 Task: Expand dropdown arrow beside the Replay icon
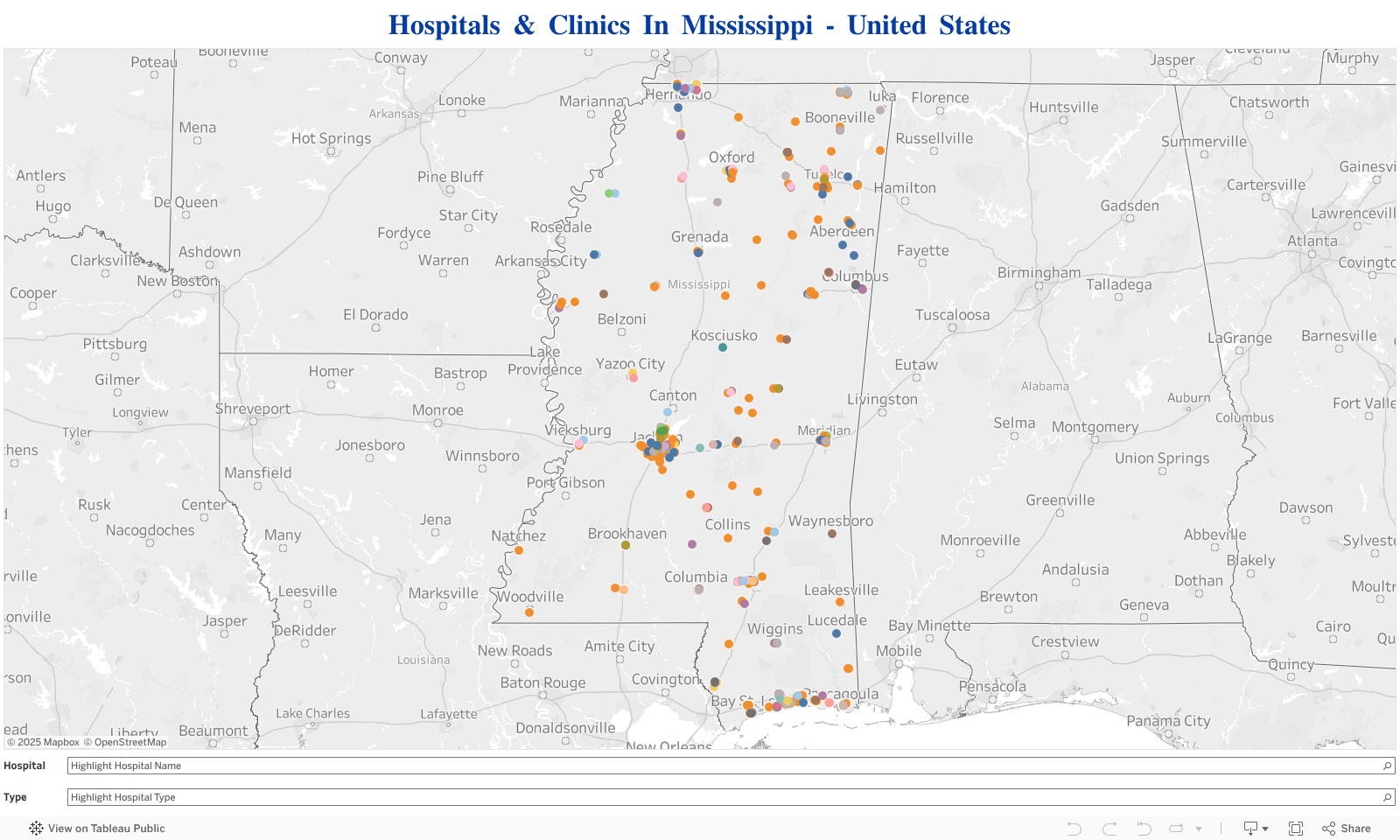click(x=1199, y=829)
